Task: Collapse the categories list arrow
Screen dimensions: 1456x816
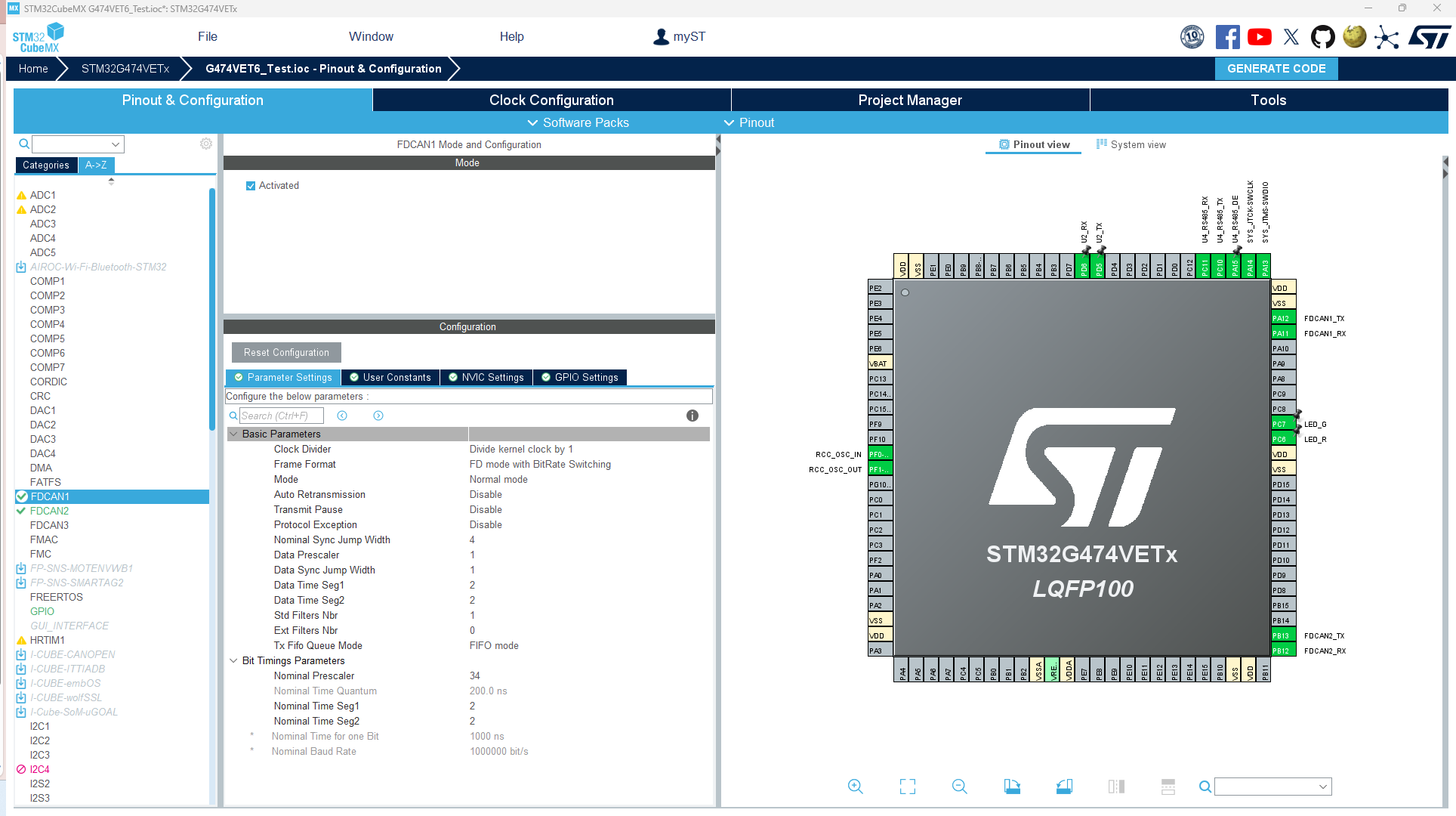Action: (111, 181)
